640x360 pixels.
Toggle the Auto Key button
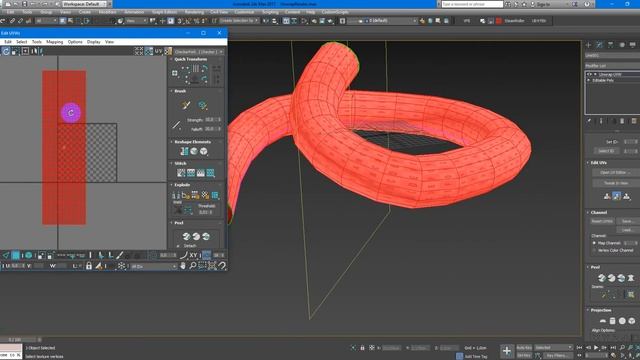click(x=524, y=347)
